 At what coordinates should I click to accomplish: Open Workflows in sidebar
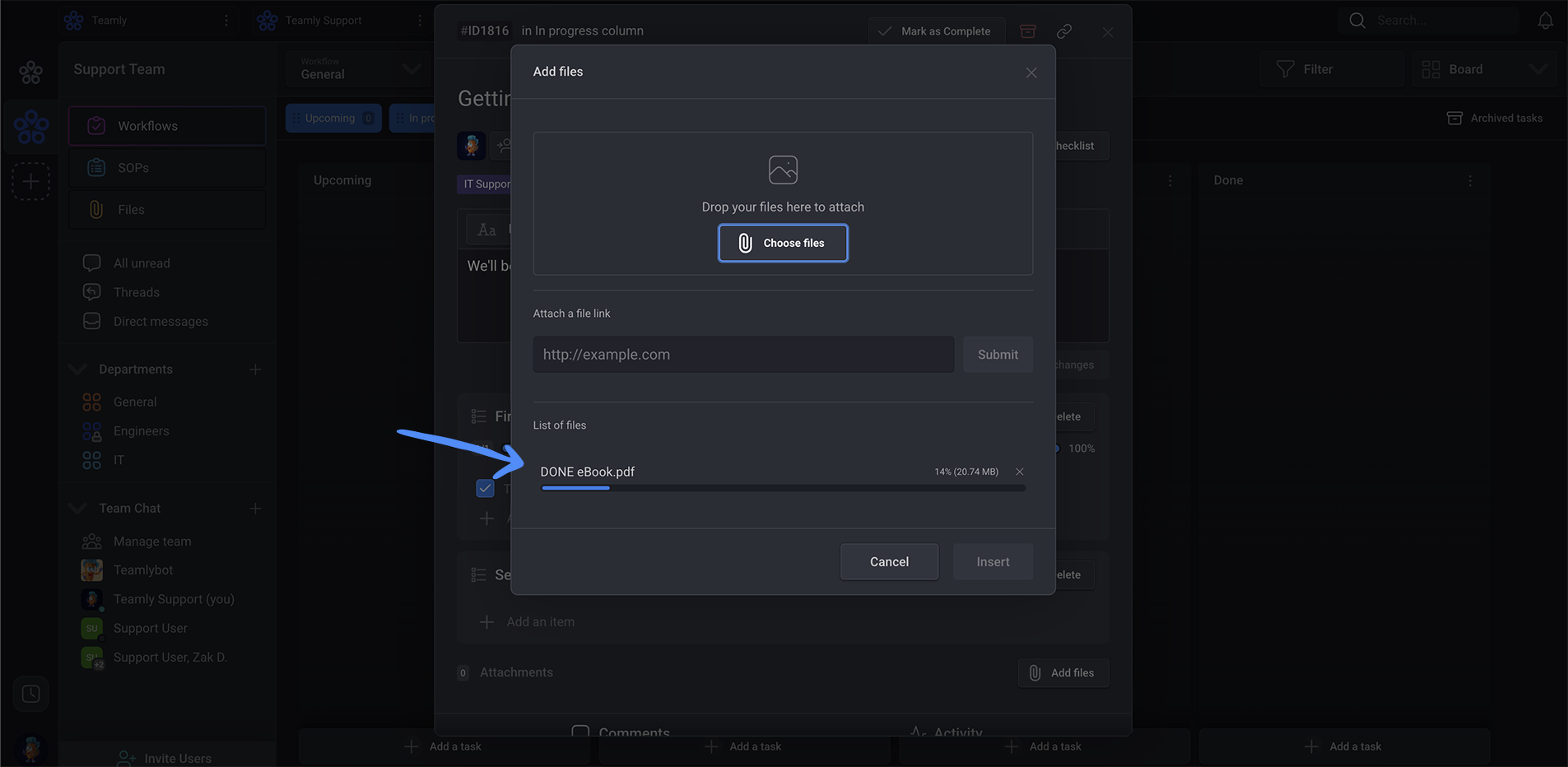[x=167, y=126]
